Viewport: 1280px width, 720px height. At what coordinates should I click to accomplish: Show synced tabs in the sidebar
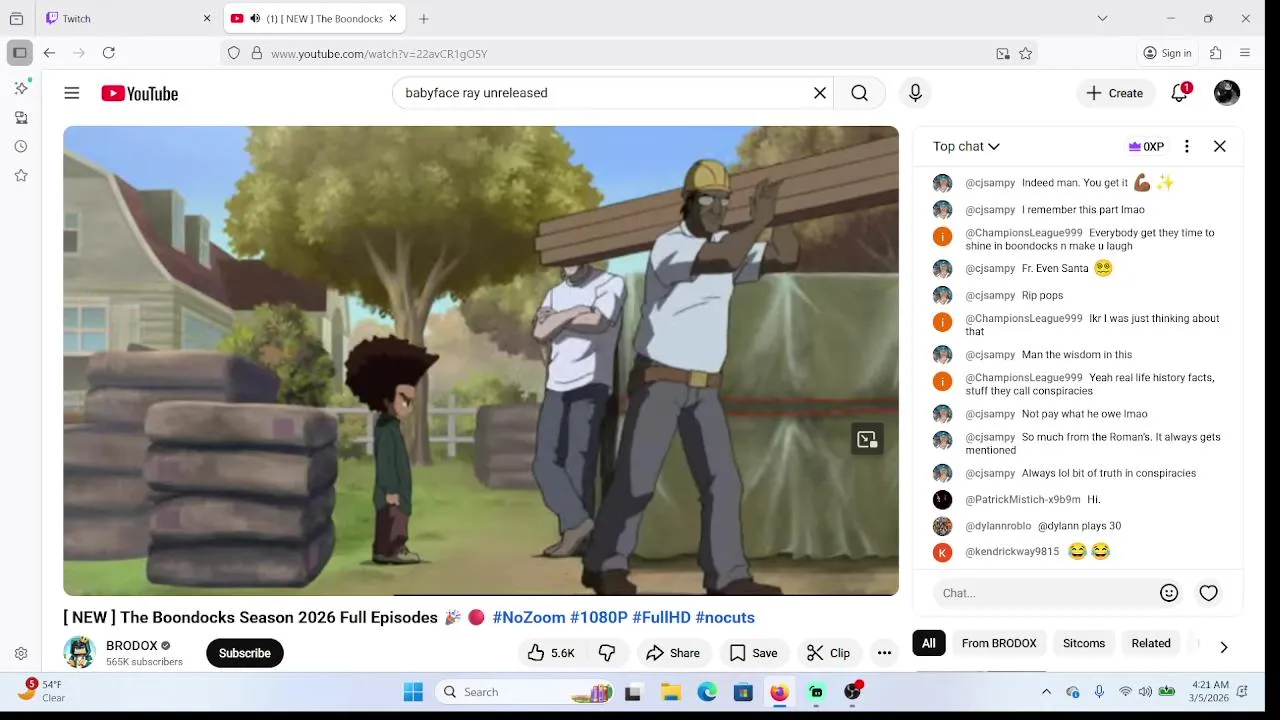[21, 117]
